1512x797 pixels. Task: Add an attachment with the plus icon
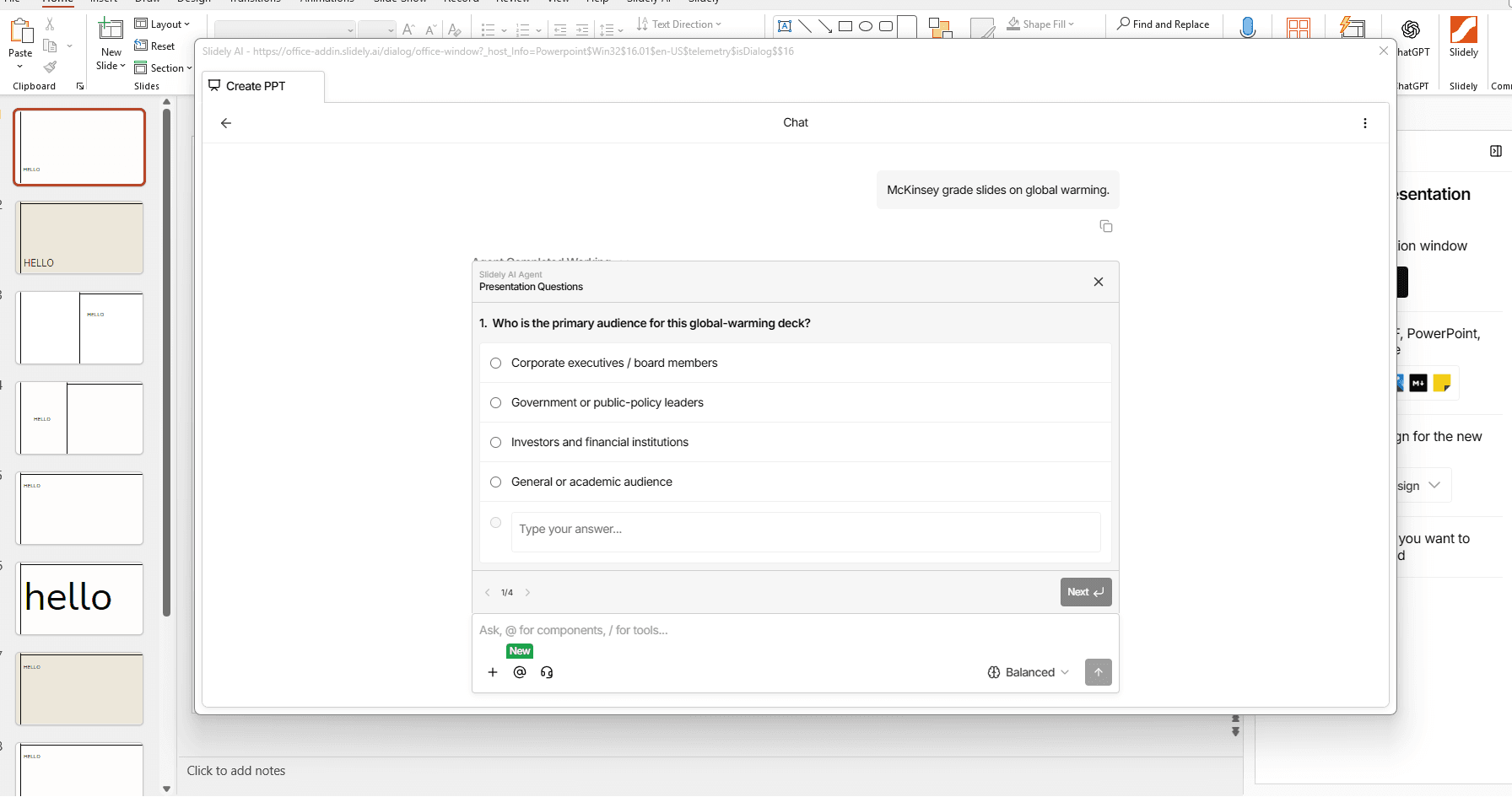[493, 672]
